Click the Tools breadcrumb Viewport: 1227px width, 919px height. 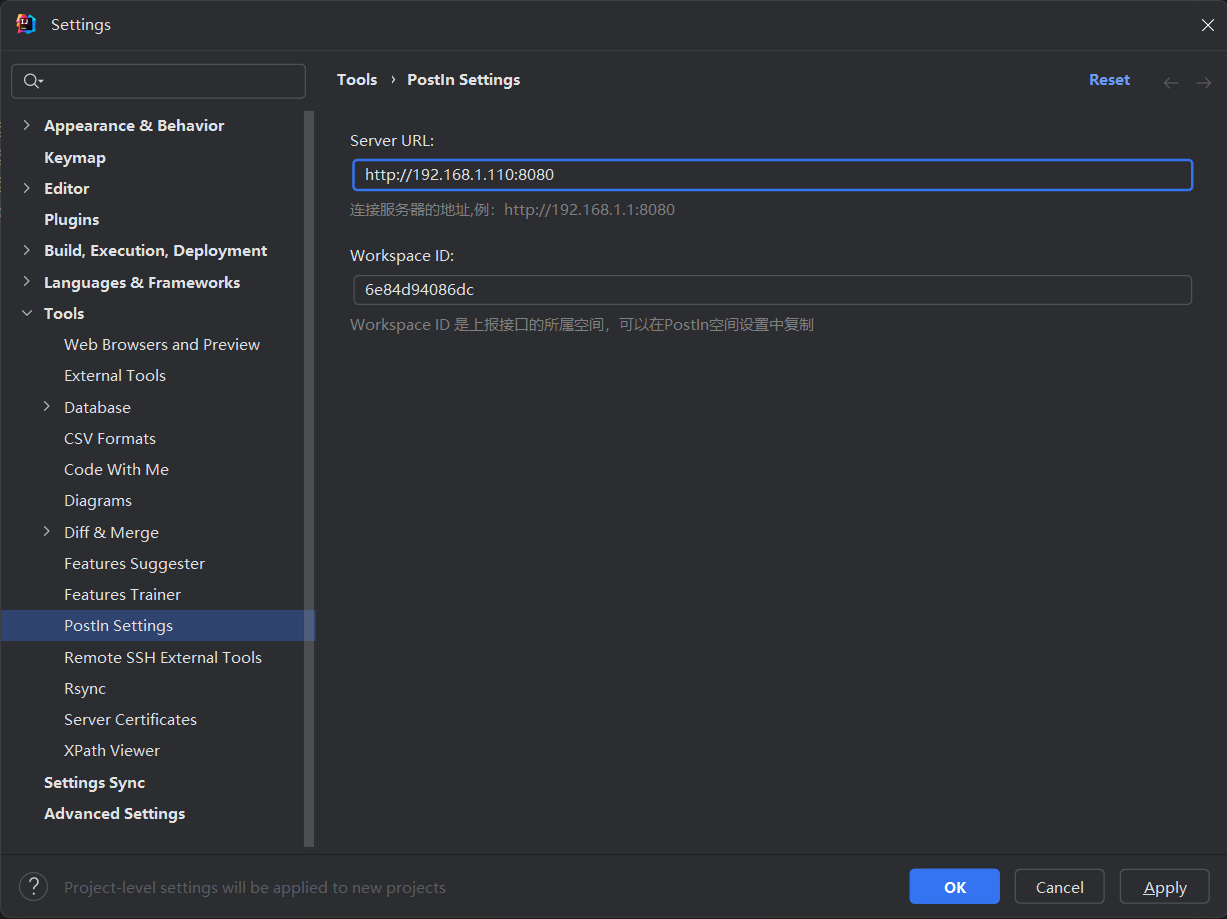357,80
